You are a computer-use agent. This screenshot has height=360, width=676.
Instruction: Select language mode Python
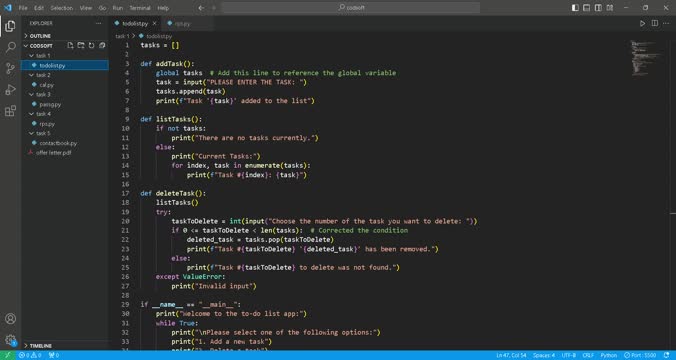(x=609, y=355)
